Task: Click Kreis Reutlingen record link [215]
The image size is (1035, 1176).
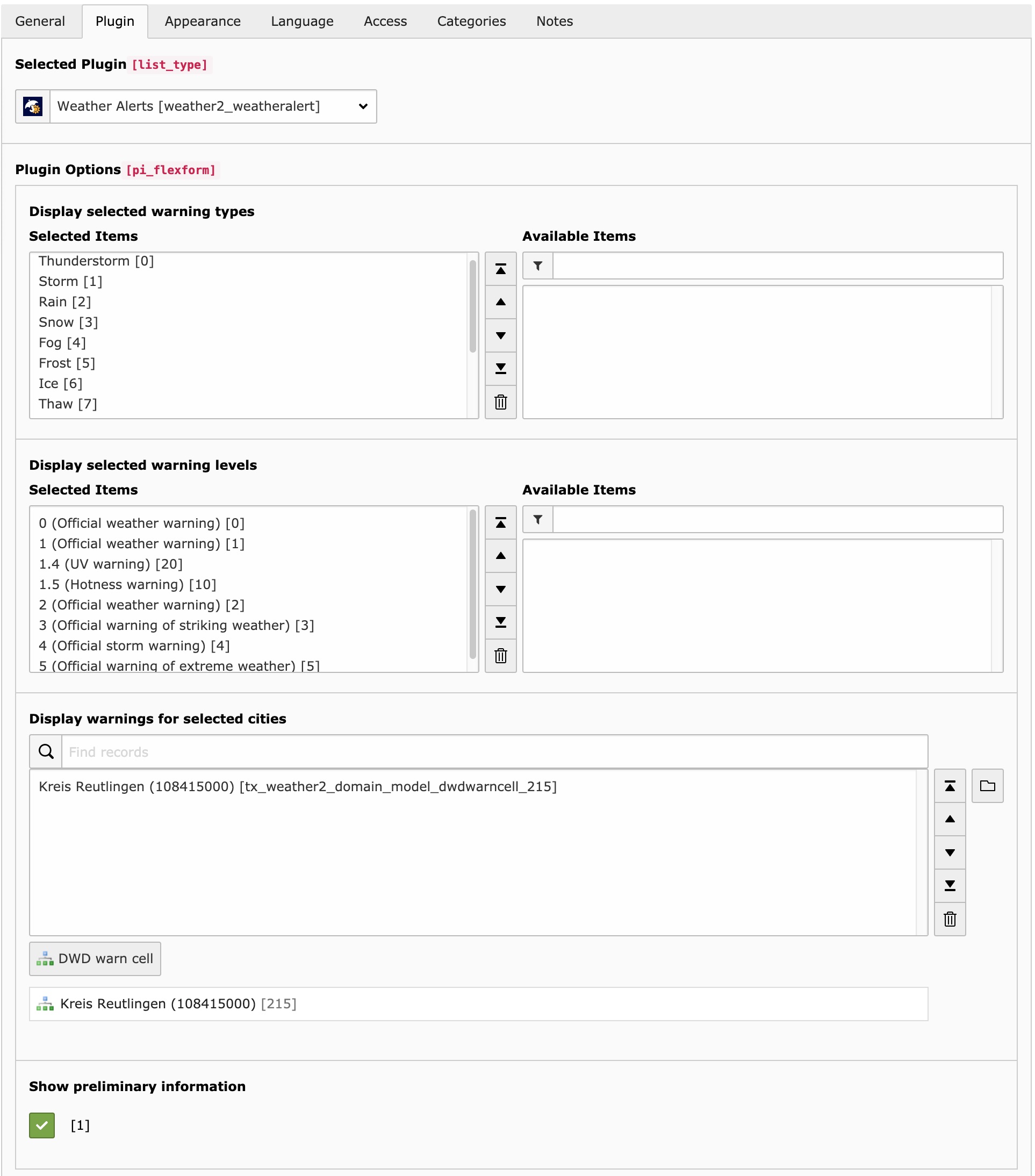Action: (x=158, y=1004)
